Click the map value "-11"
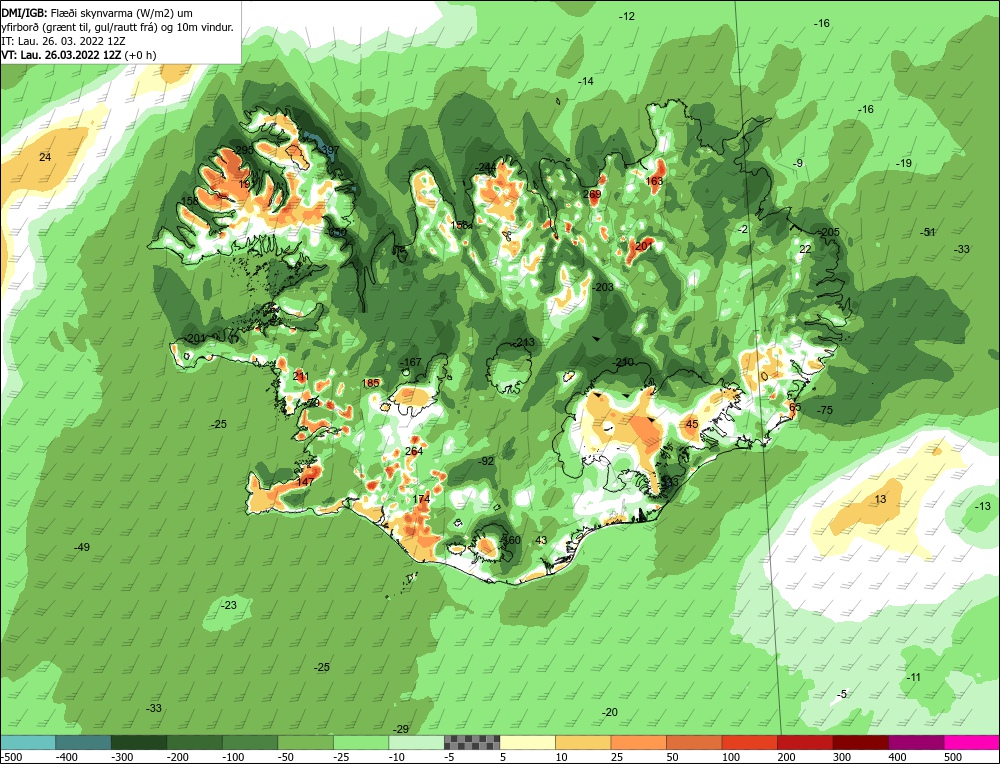Screen dimensions: 1000x764 point(914,677)
